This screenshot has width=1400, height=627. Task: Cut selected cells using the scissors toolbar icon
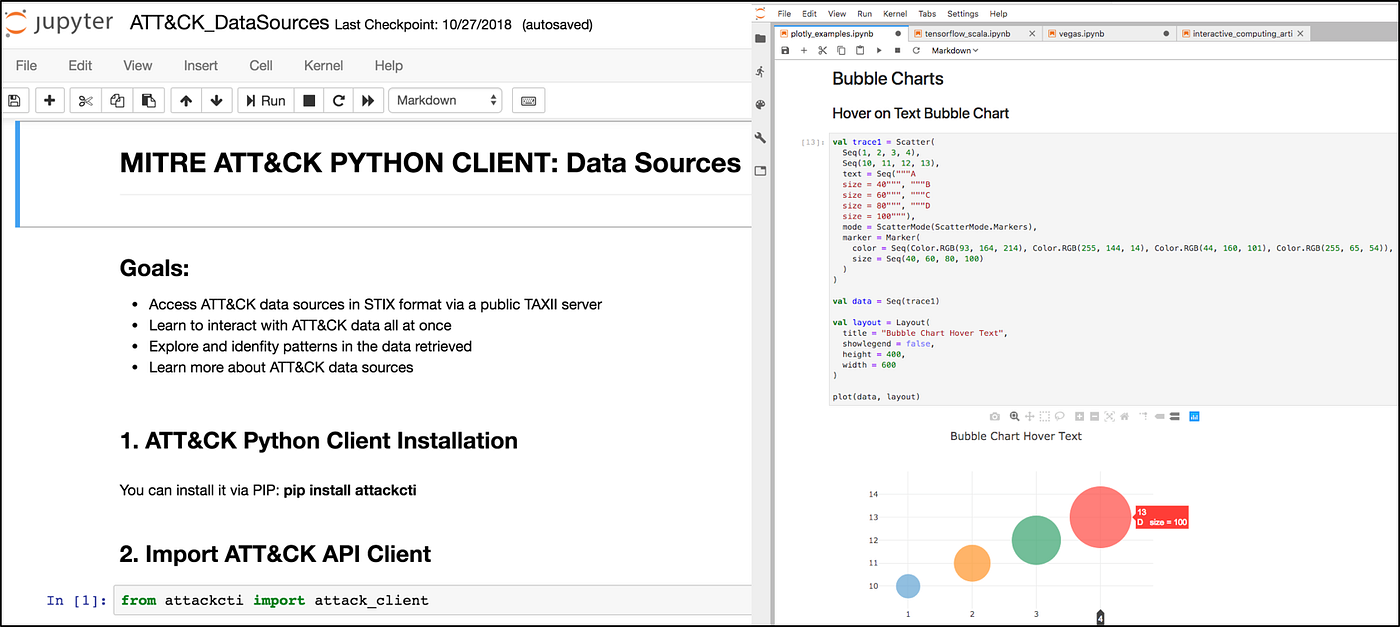85,100
